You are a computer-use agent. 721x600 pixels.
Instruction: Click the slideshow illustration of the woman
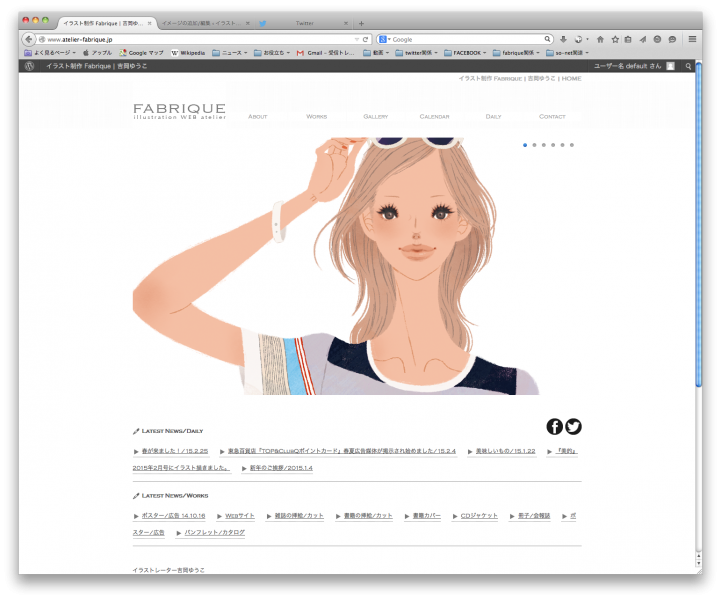click(336, 266)
